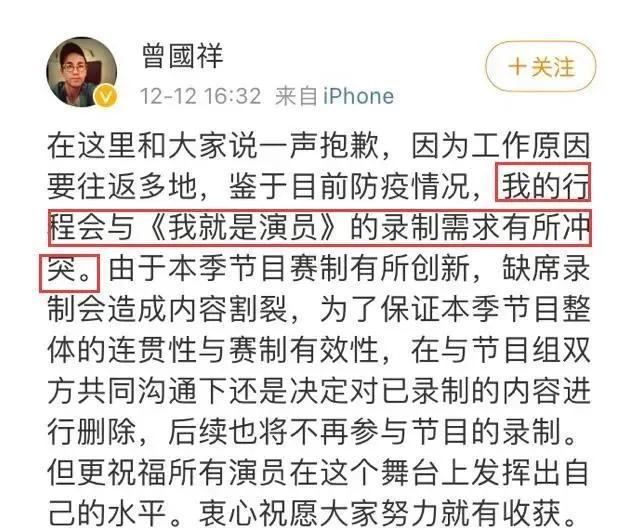The height and width of the screenshot is (530, 636).
Task: Follow the user with +关注 button
Action: point(541,67)
